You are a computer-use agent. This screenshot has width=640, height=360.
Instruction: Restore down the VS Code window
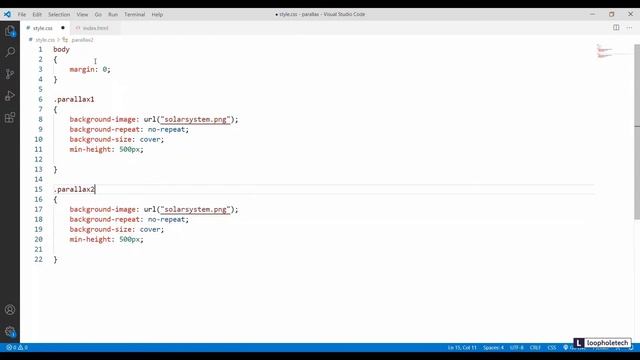click(x=611, y=14)
